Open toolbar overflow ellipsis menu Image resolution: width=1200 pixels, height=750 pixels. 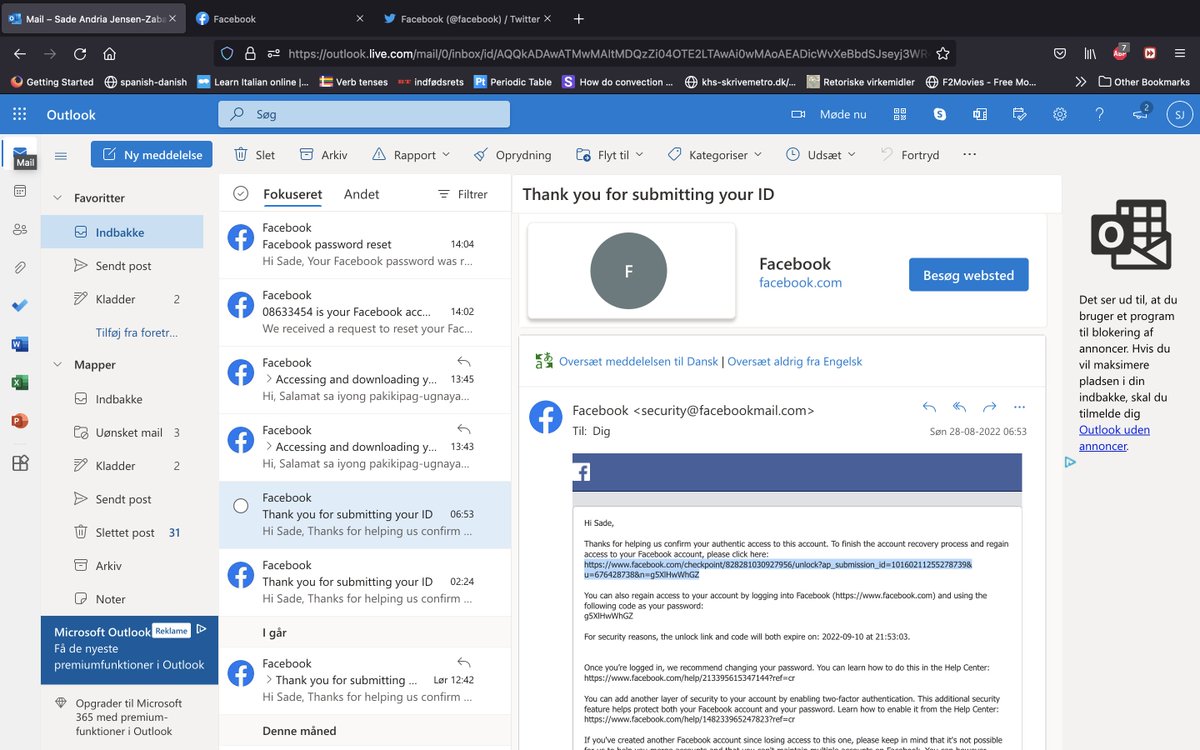968,155
